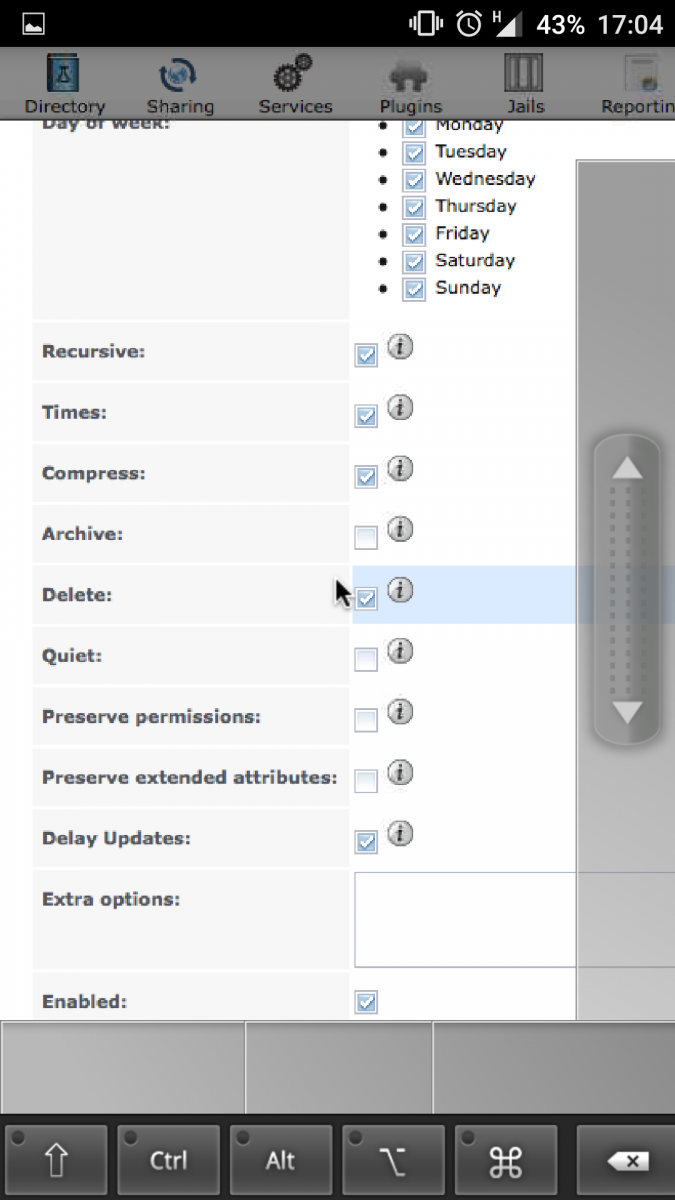Tap the Shift arrow key

point(56,1161)
